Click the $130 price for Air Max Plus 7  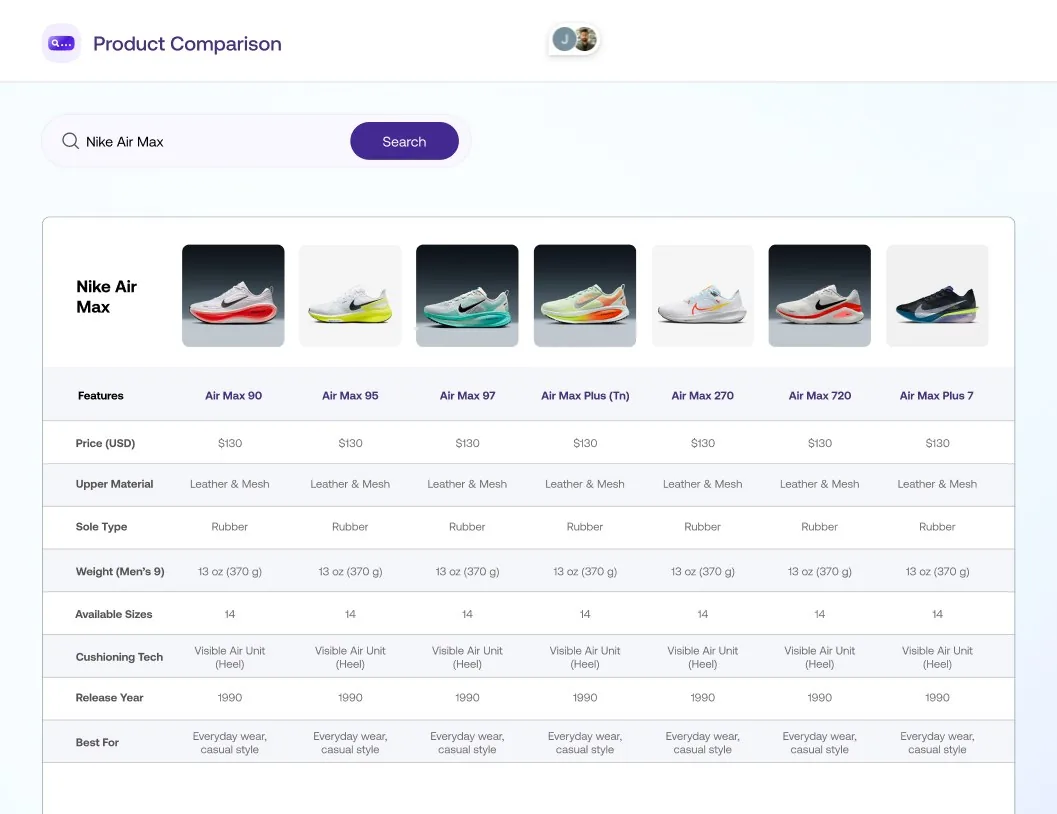pyautogui.click(x=937, y=443)
